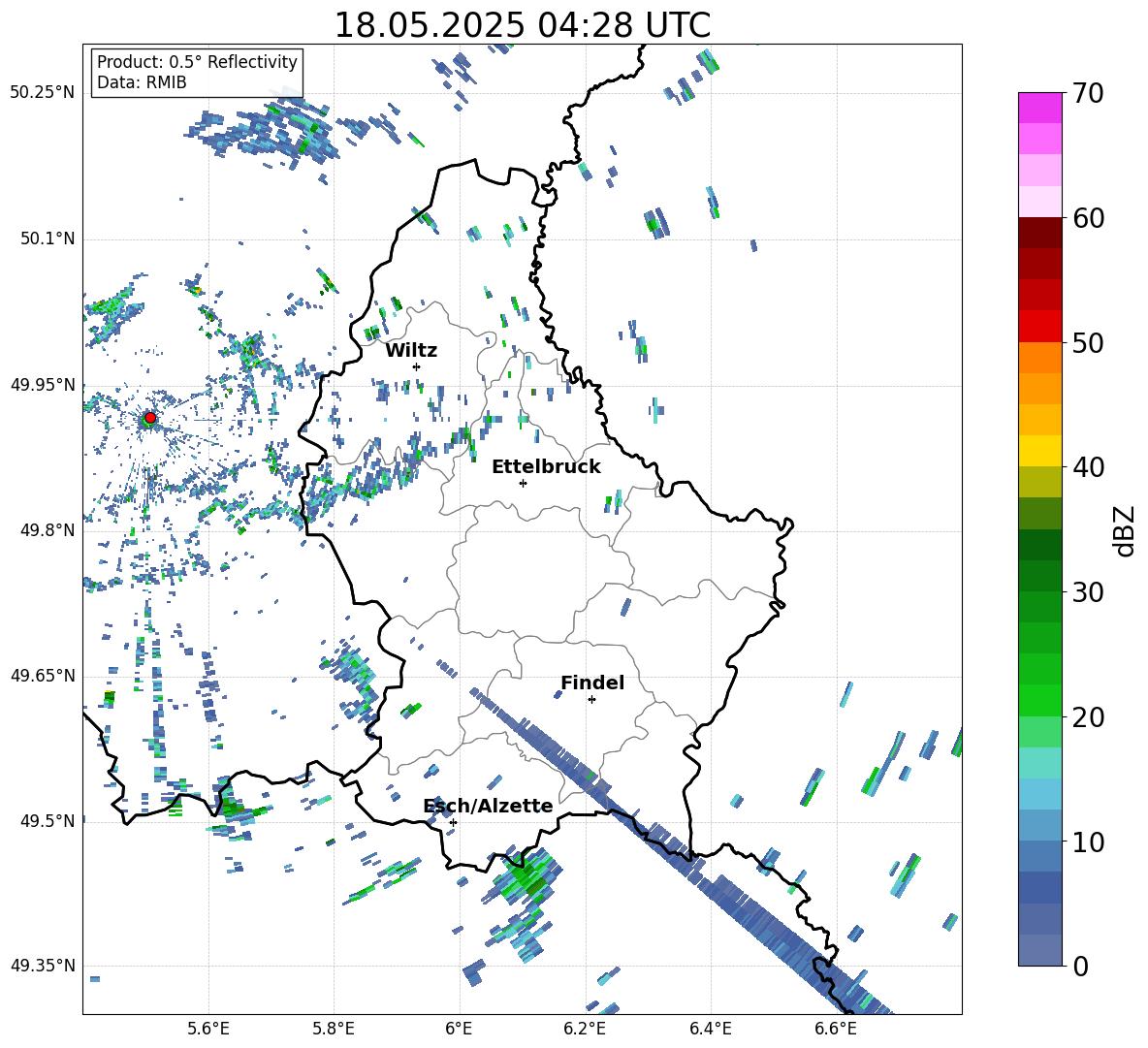Click the 50.25°N latitude label
The height and width of the screenshot is (1048, 1148).
[43, 93]
